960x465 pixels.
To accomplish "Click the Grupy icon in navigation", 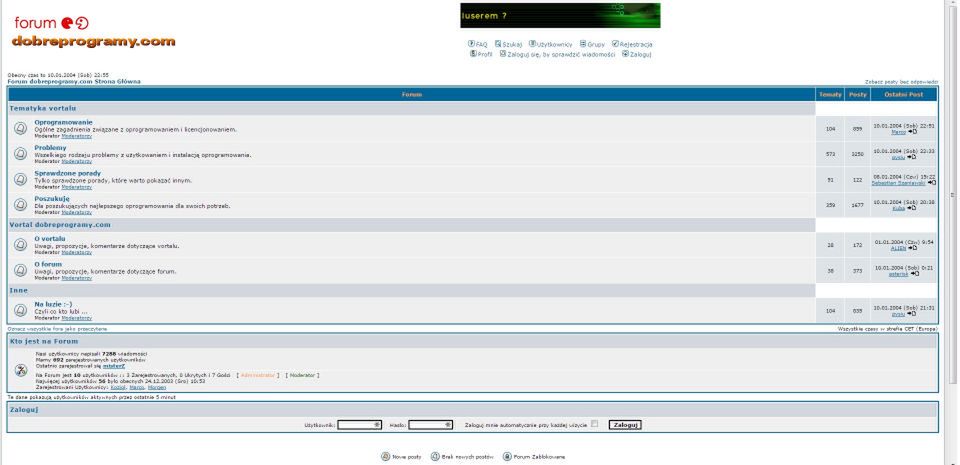I will pos(583,44).
